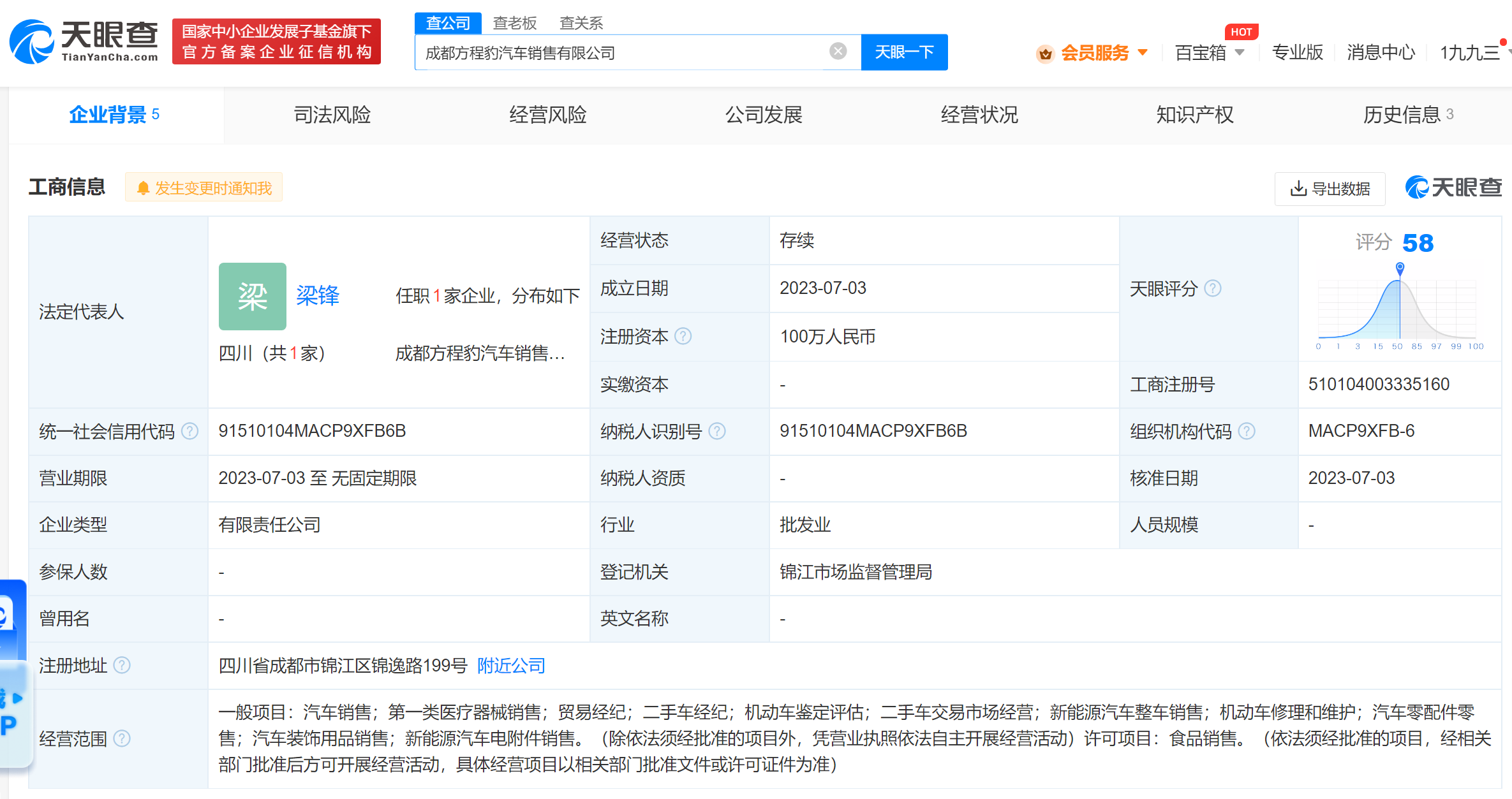Open the help icon next to 组织机构代码

(x=1247, y=432)
